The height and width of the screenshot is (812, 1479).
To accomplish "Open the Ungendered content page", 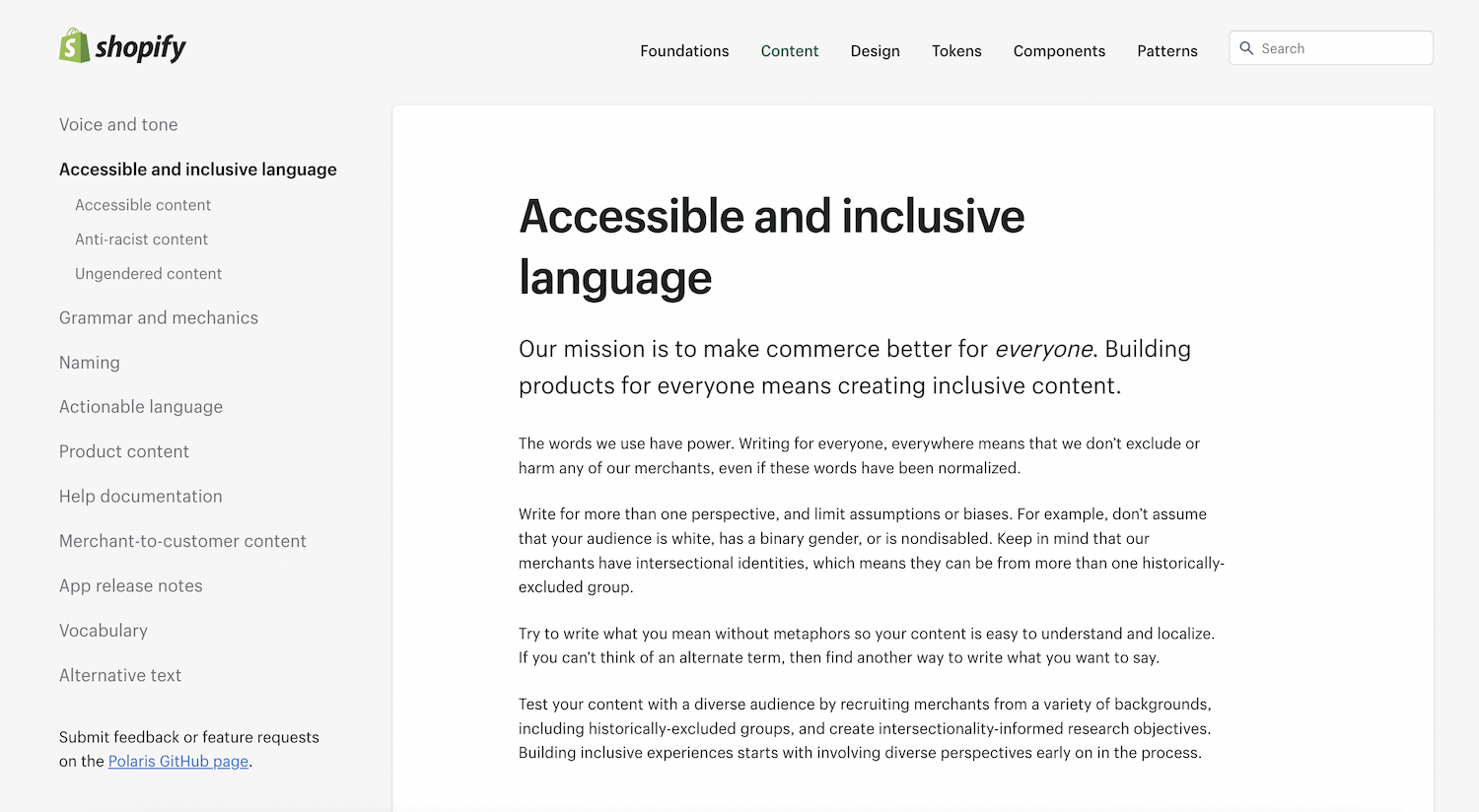I will click(x=148, y=273).
